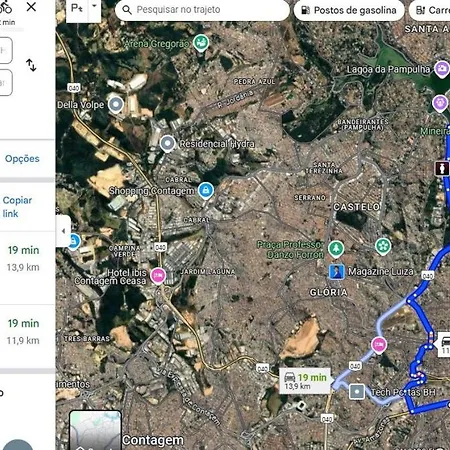Viewport: 450px width, 450px height.
Task: Open Lagoa da Pampulha camera pin
Action: (442, 69)
